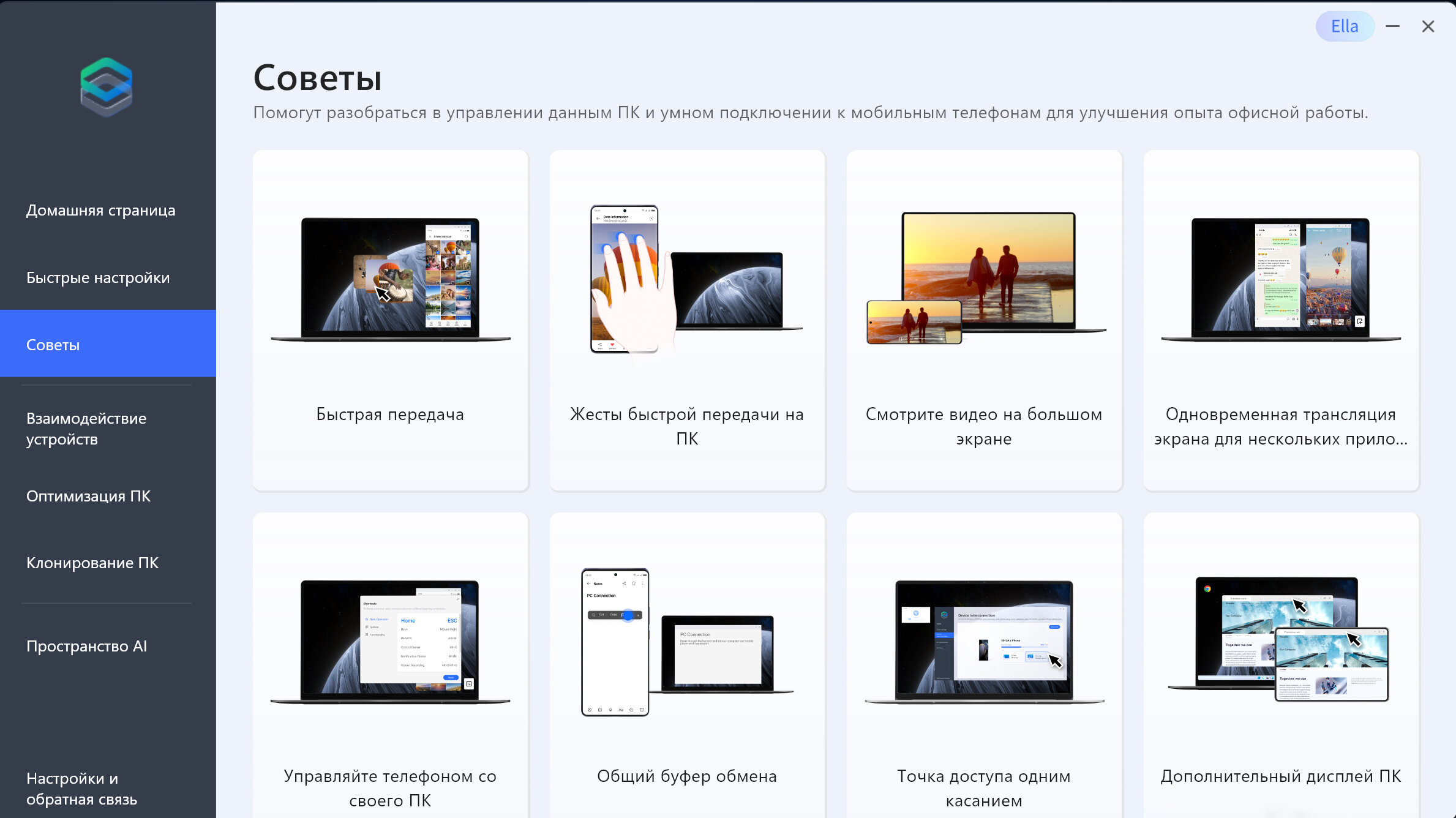Click Управляйте телефоном со своего ПК label
This screenshot has width=1456, height=818.
tap(390, 788)
